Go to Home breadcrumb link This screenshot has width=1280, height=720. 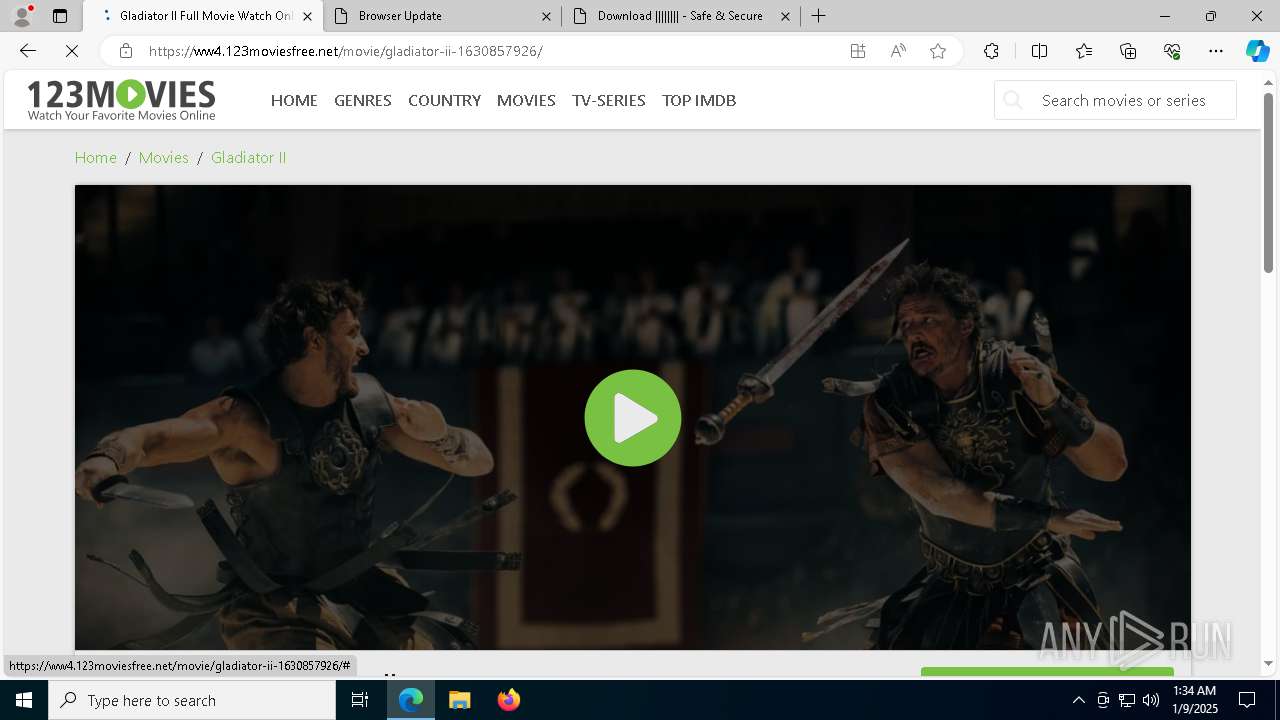pos(96,157)
